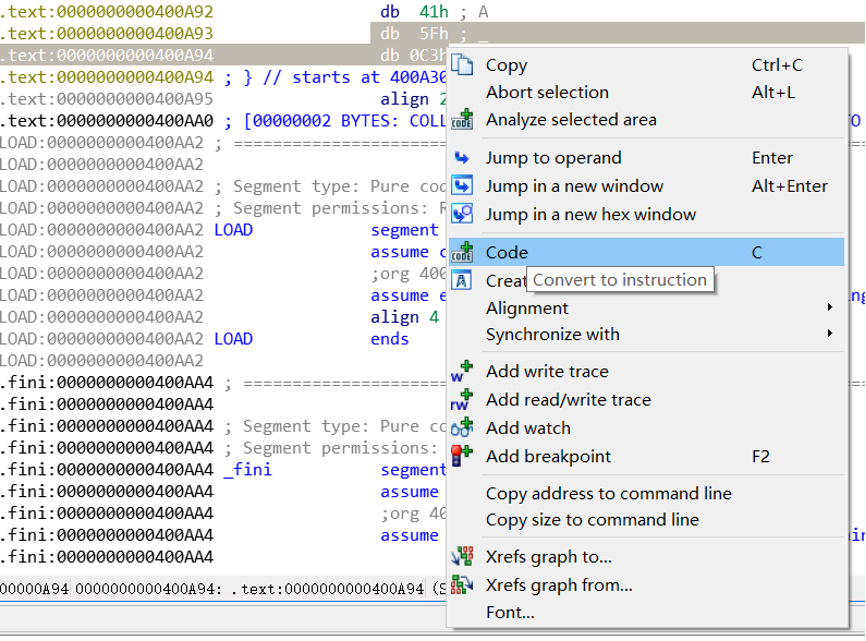This screenshot has height=641, width=866.
Task: Select Copy address to command line
Action: pyautogui.click(x=646, y=493)
